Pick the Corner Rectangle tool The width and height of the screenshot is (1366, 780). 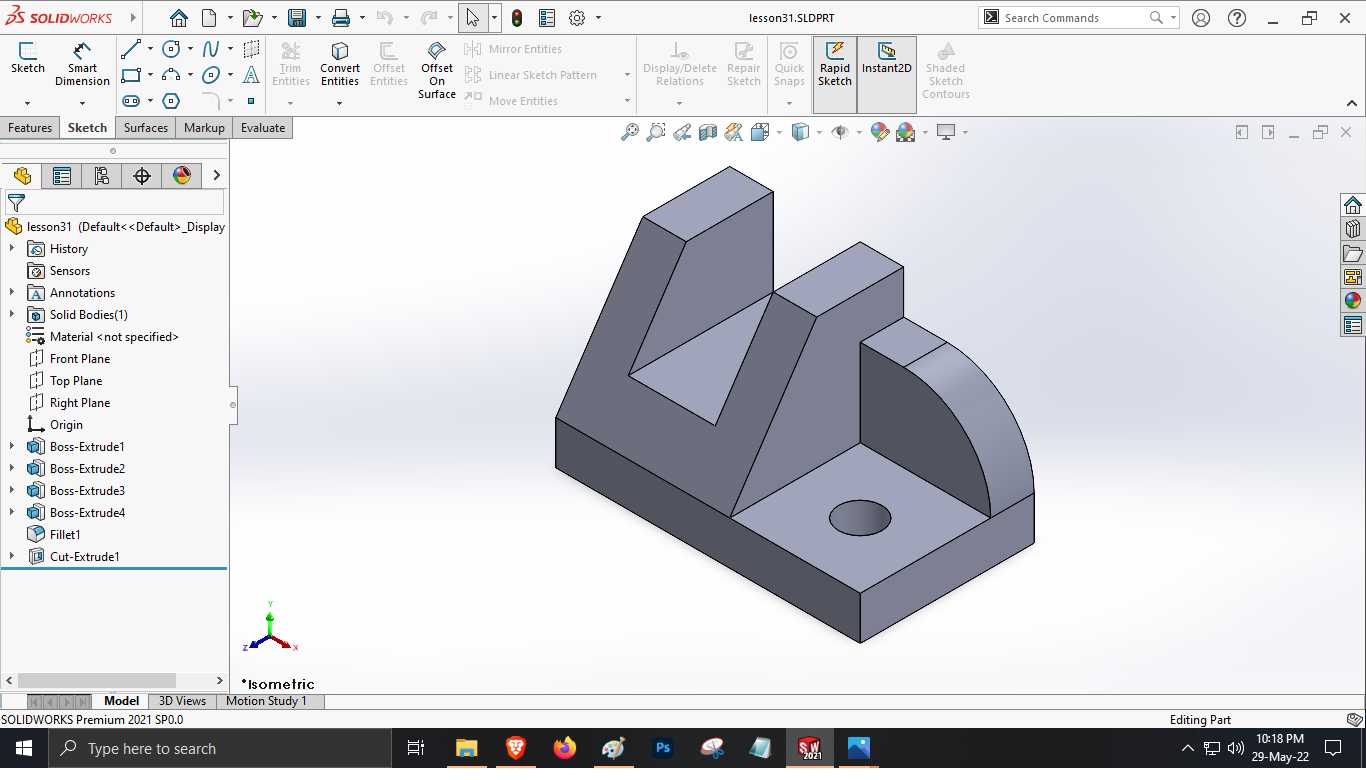pyautogui.click(x=131, y=75)
